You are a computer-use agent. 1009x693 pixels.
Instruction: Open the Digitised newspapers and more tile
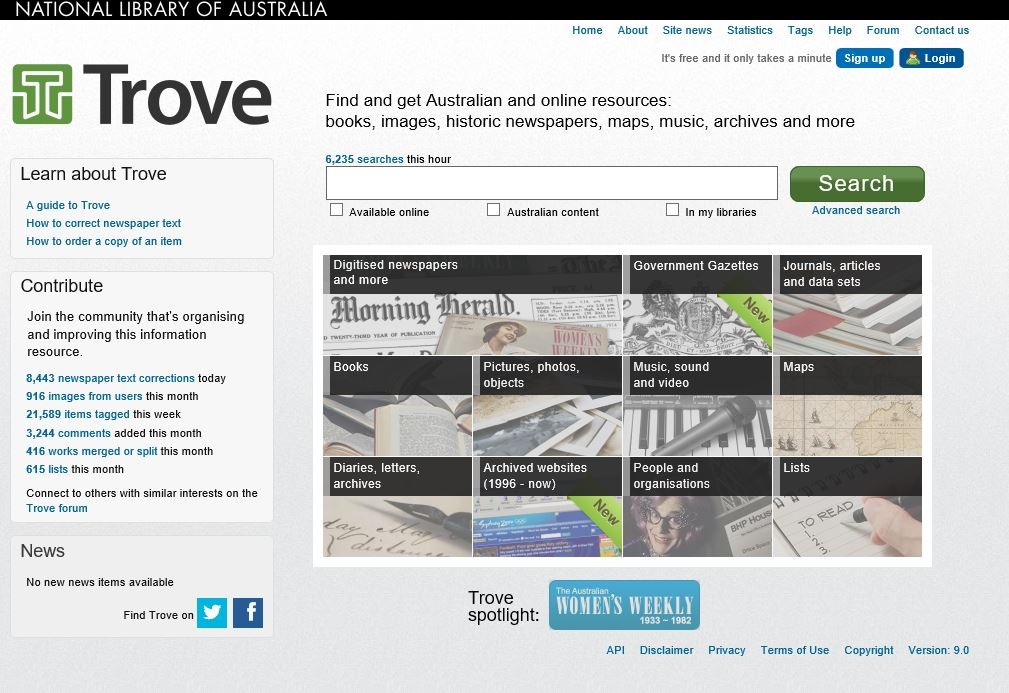coord(472,305)
